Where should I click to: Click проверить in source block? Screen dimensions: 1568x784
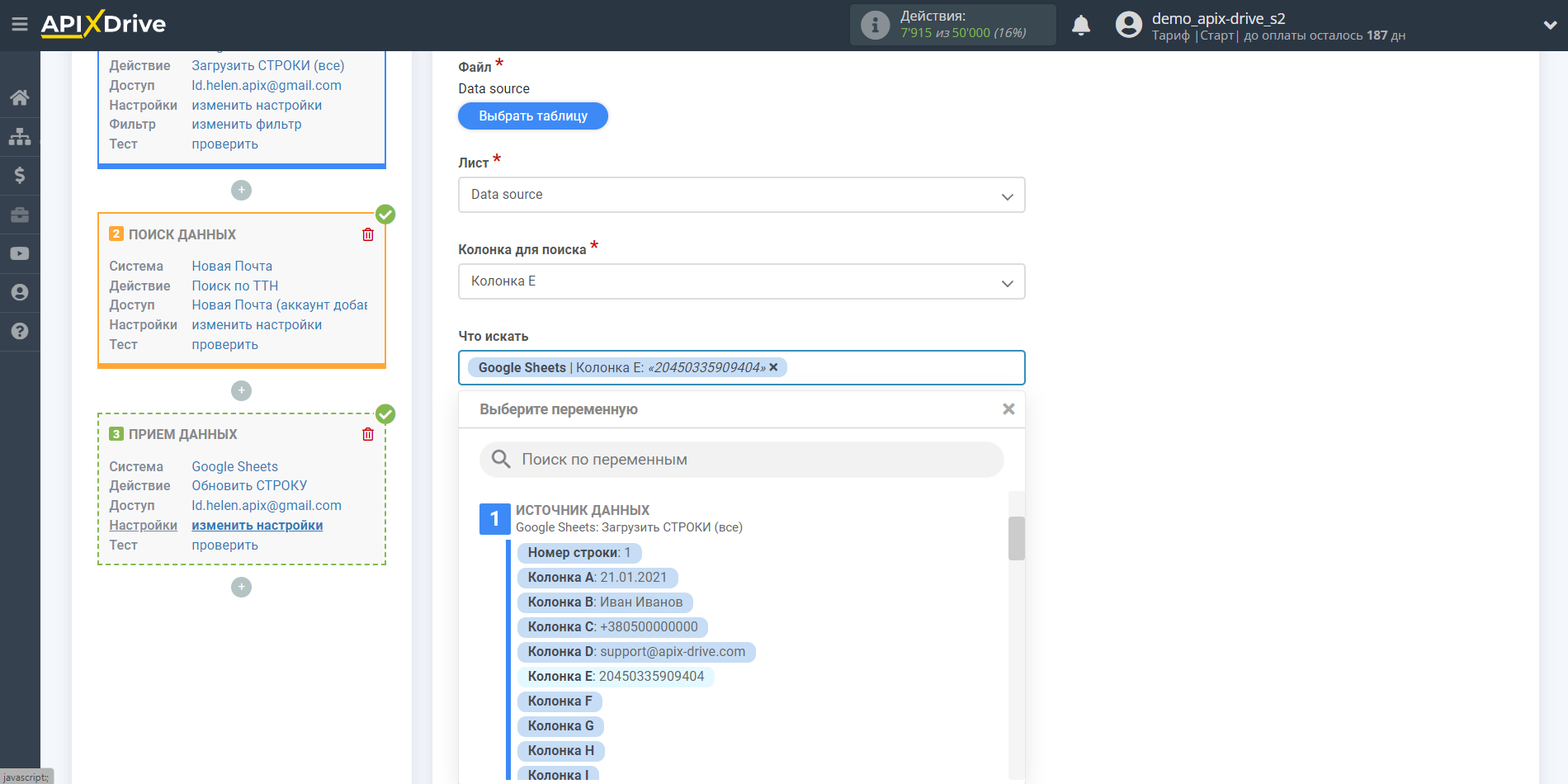pos(225,144)
